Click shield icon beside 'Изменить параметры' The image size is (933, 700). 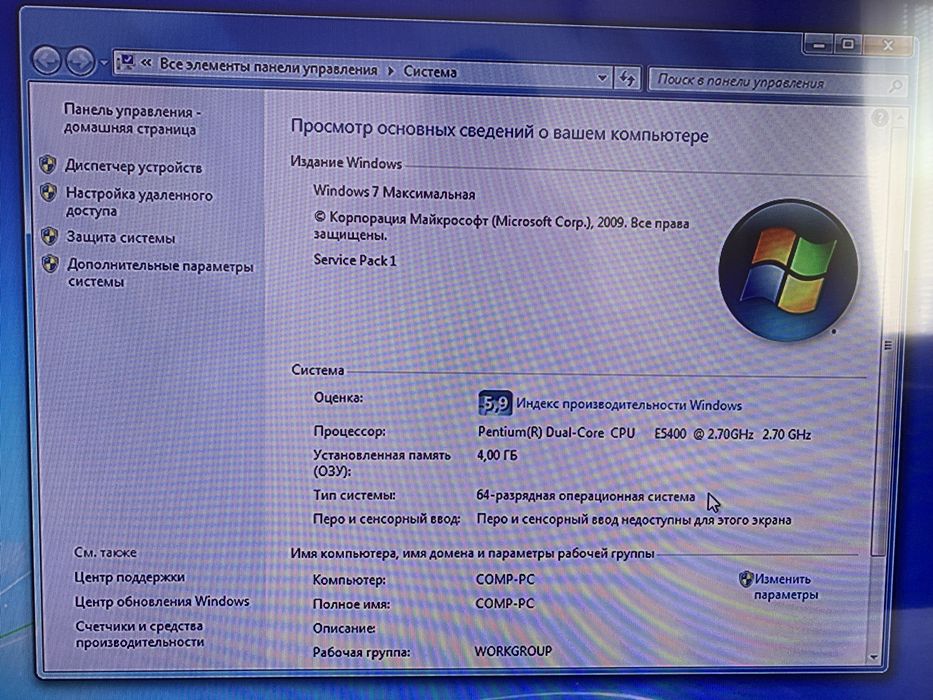click(746, 579)
